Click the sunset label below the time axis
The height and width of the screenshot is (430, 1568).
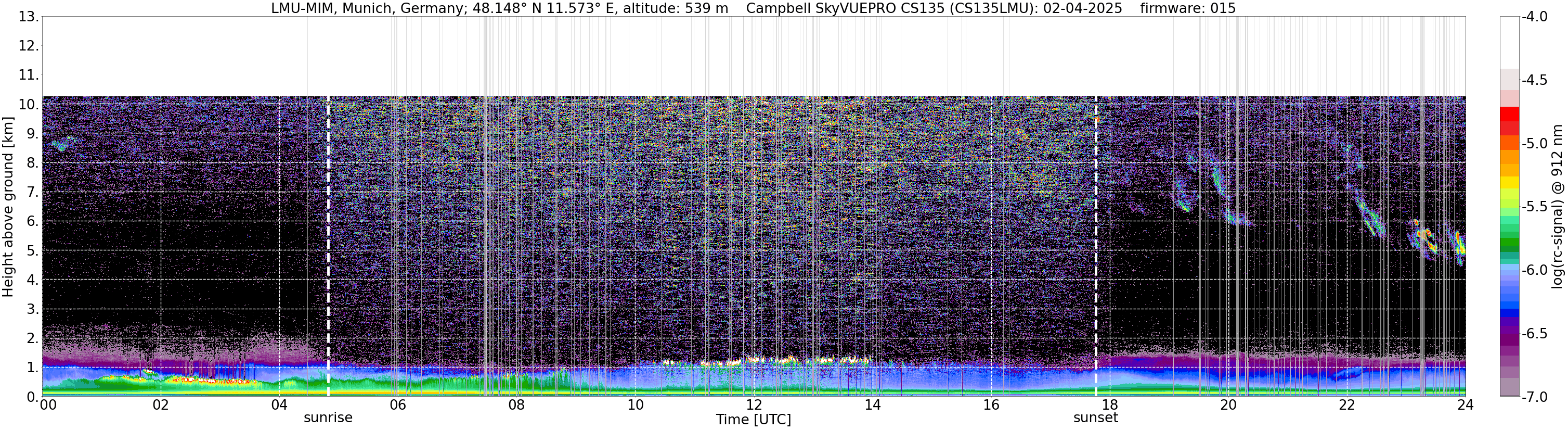[1096, 418]
